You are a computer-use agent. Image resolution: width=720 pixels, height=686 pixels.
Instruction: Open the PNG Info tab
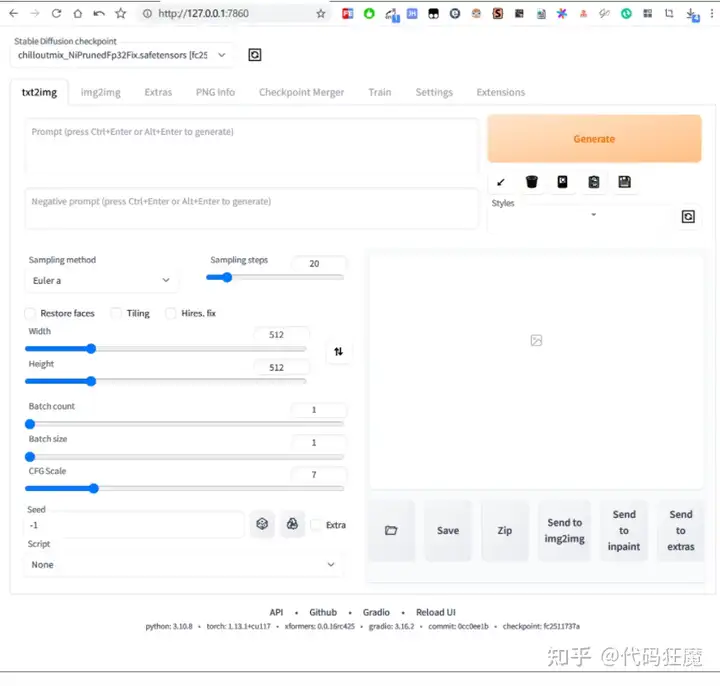click(x=215, y=92)
